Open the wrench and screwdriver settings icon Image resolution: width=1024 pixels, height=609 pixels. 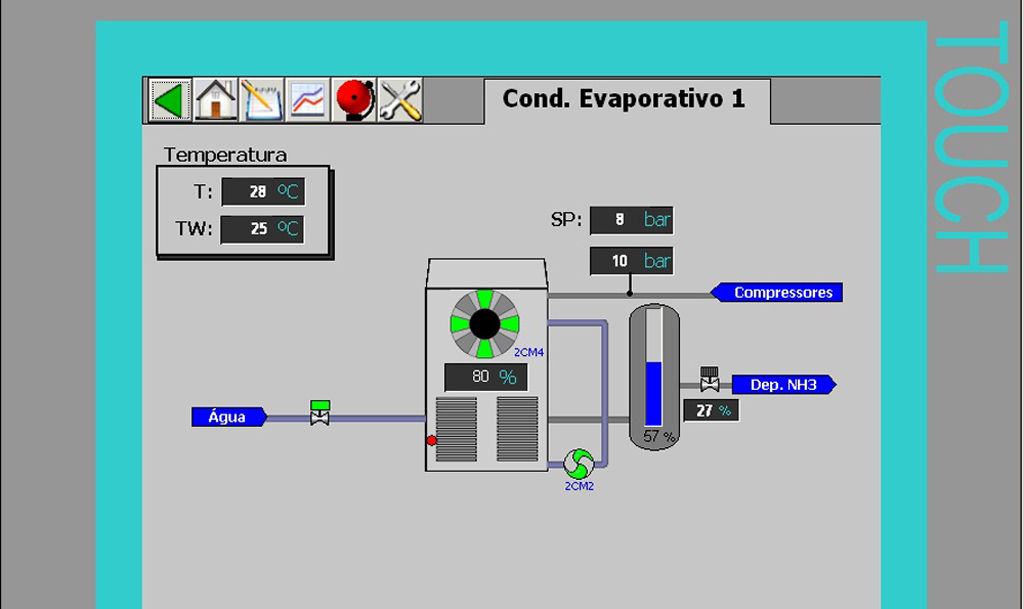pos(400,100)
